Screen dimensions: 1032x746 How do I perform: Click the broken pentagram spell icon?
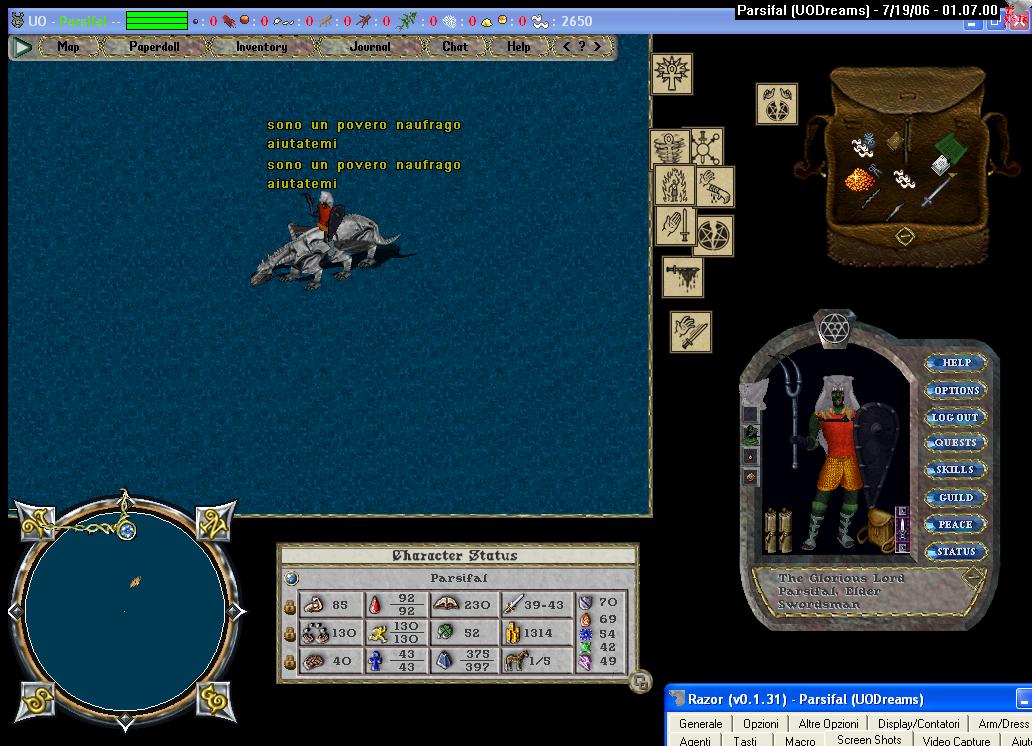pos(714,236)
